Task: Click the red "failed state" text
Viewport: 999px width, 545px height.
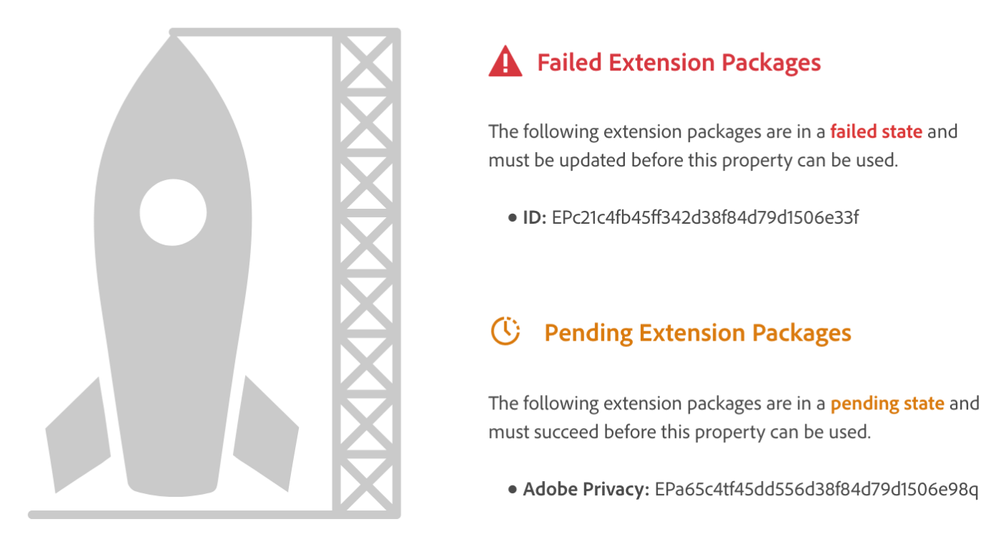Action: [876, 131]
